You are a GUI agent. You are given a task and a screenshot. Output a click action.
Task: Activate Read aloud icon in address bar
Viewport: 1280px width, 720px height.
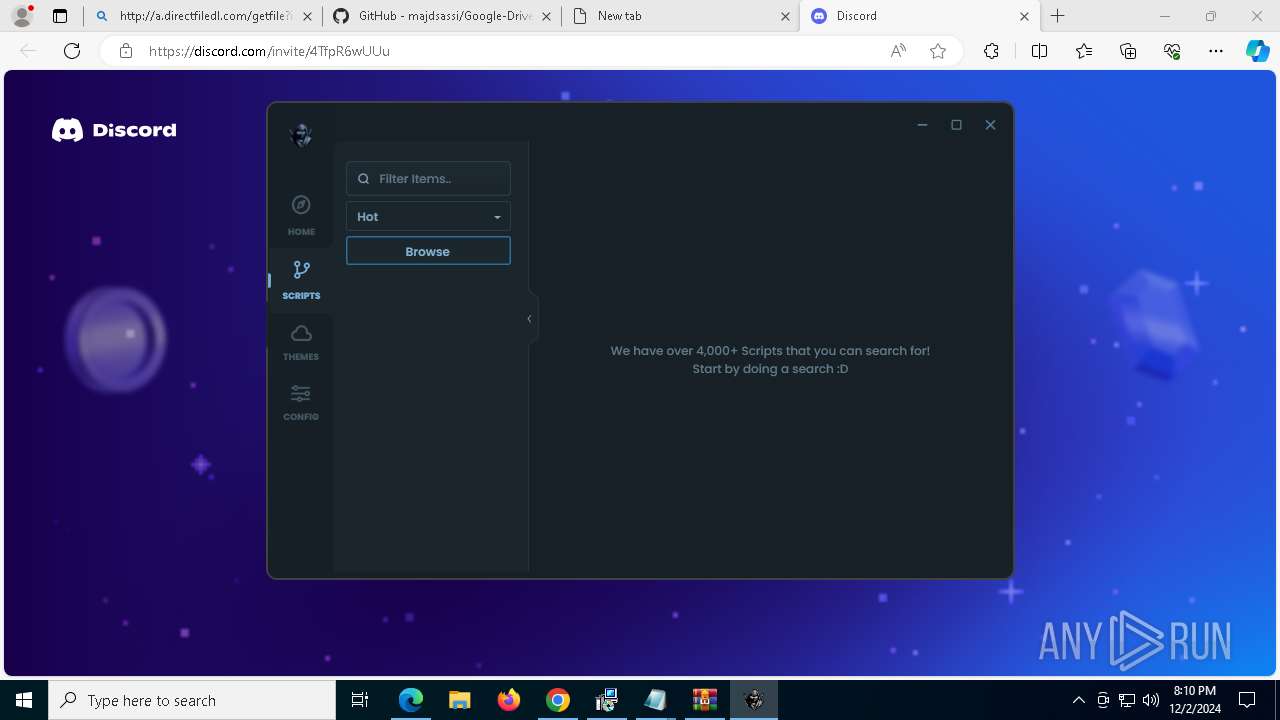pyautogui.click(x=898, y=51)
